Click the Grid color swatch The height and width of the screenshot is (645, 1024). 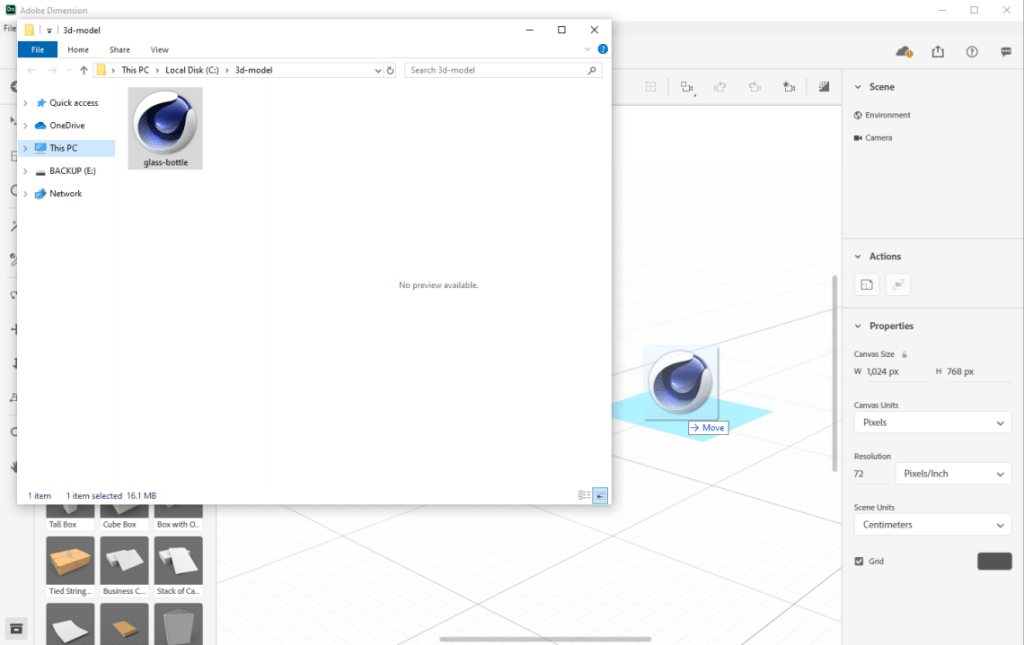click(994, 561)
